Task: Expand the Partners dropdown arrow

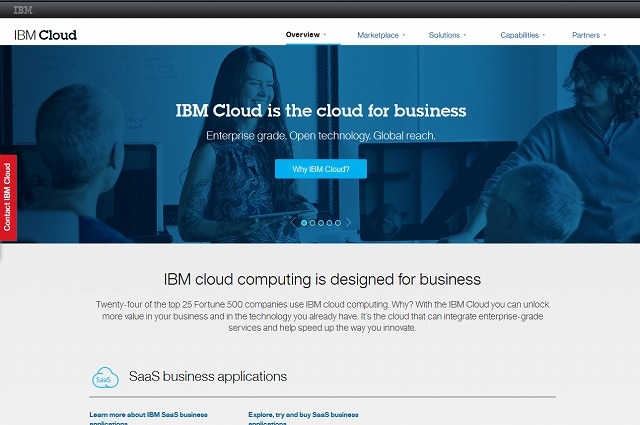Action: [x=605, y=35]
